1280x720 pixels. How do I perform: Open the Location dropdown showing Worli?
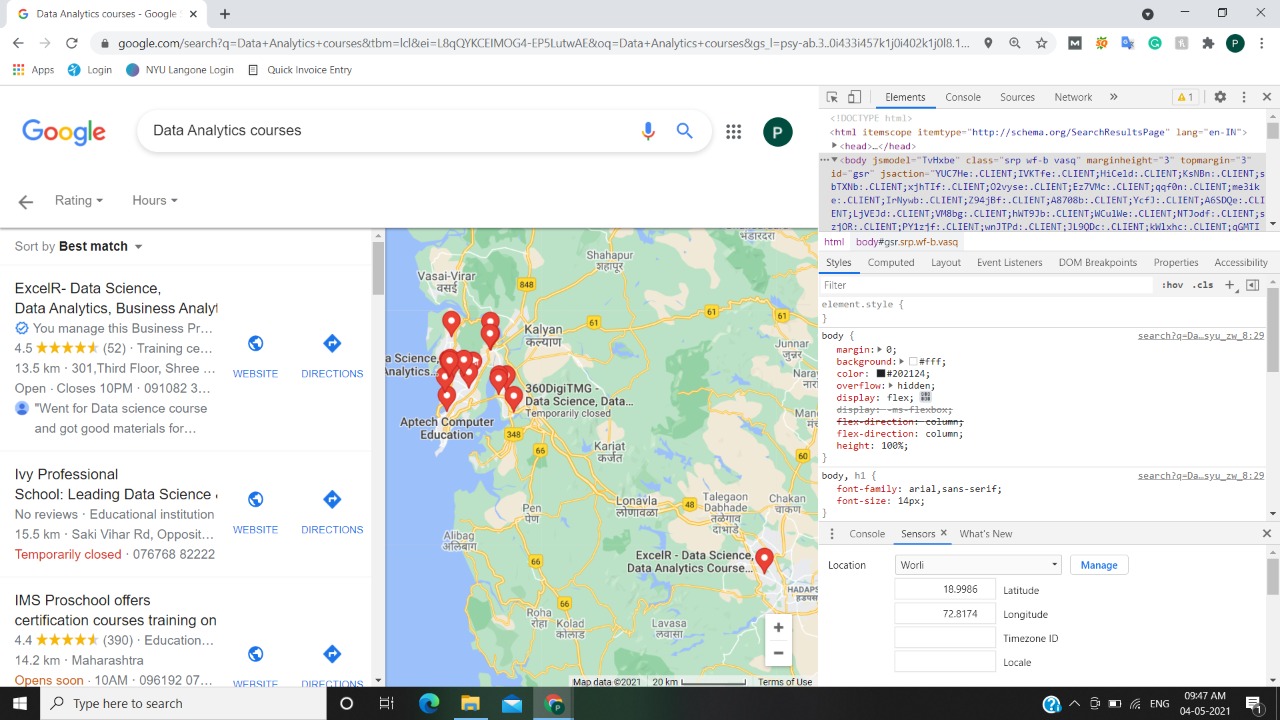click(977, 565)
